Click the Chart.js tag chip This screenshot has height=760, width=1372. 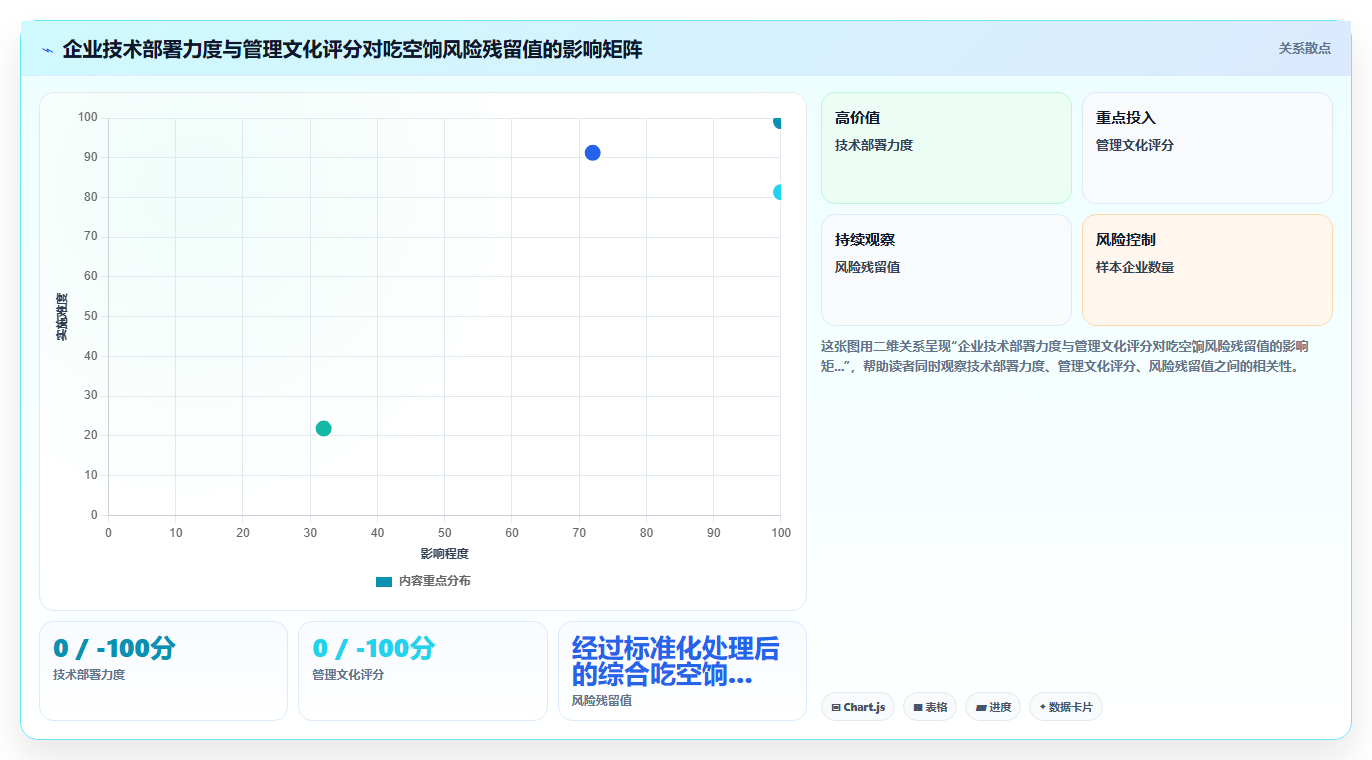pyautogui.click(x=858, y=707)
